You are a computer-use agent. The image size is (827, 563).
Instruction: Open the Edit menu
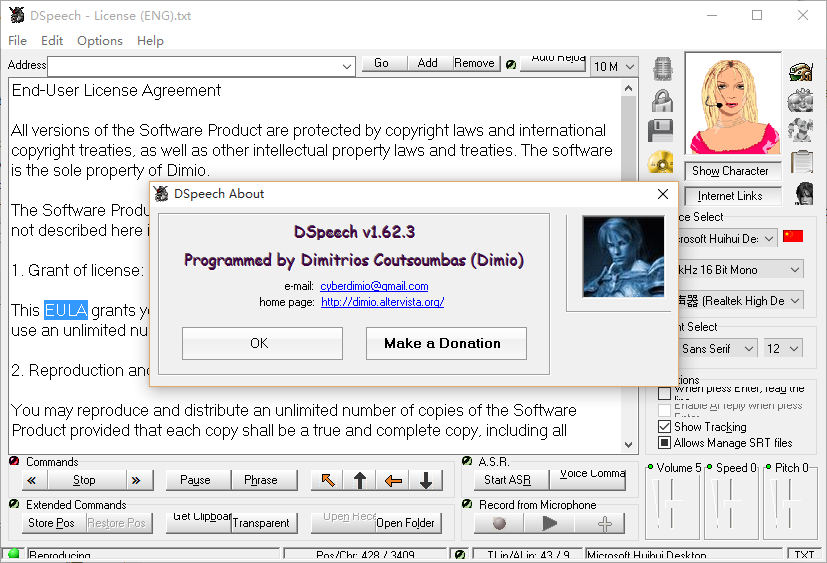pyautogui.click(x=52, y=41)
